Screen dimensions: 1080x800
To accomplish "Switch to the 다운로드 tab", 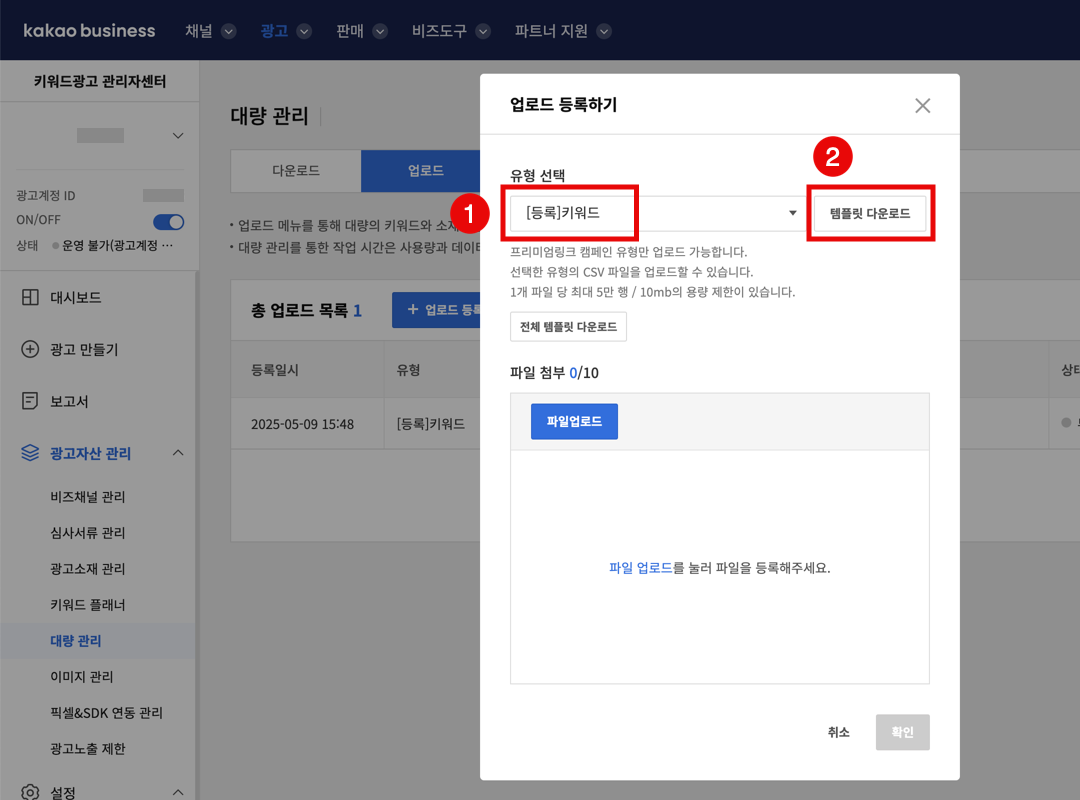I will click(x=295, y=170).
